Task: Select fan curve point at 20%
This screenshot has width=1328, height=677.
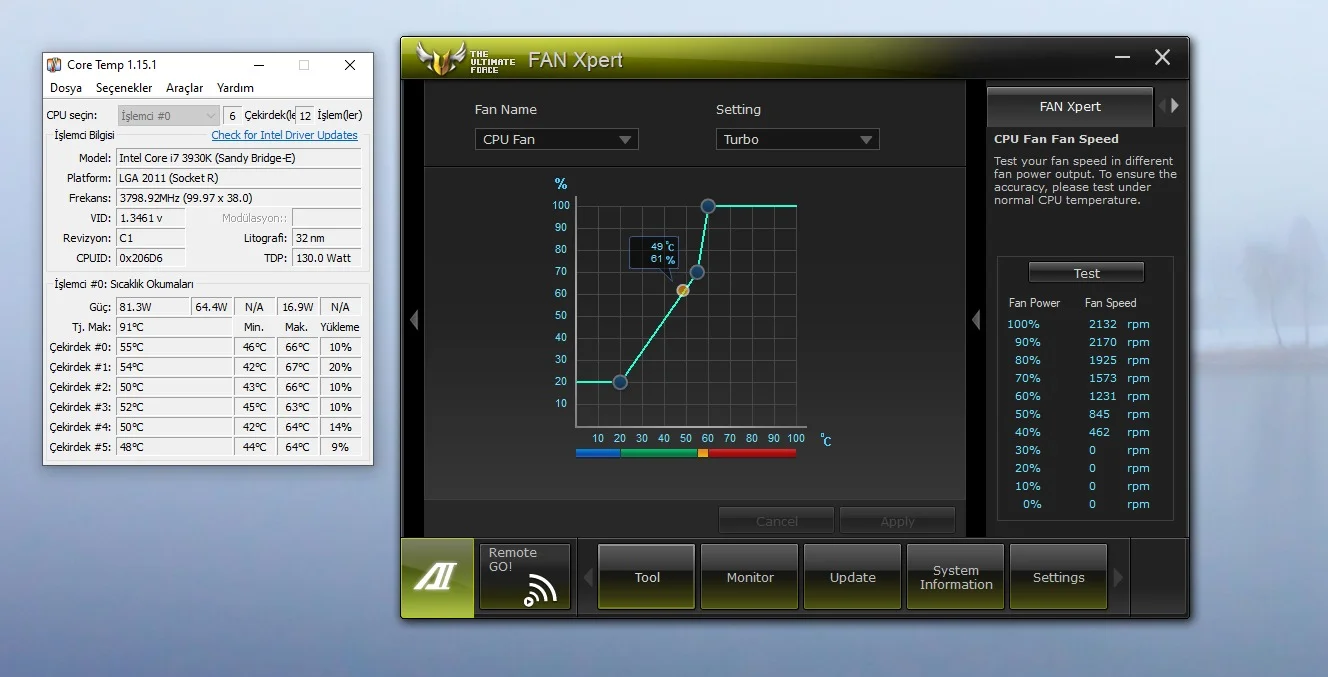Action: pyautogui.click(x=620, y=382)
